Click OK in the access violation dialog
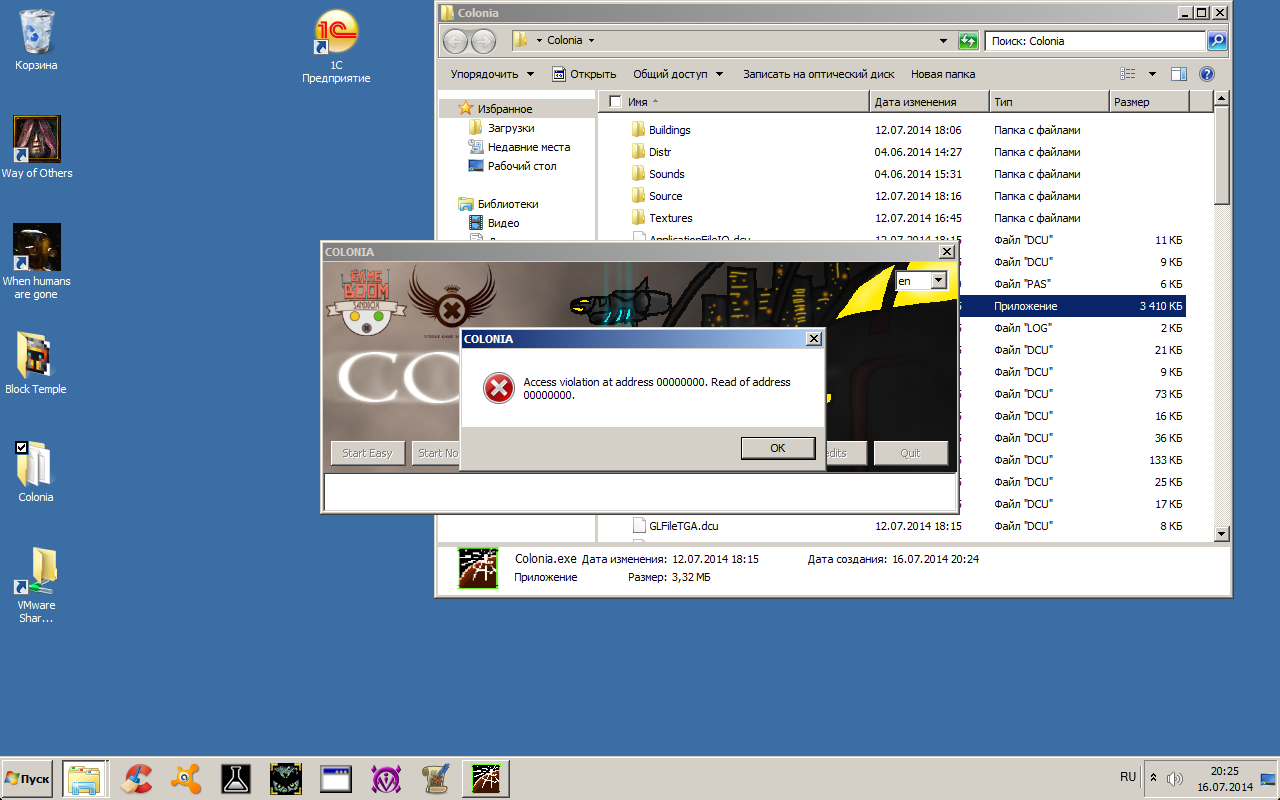Screen dimensions: 1280x800 [x=778, y=448]
